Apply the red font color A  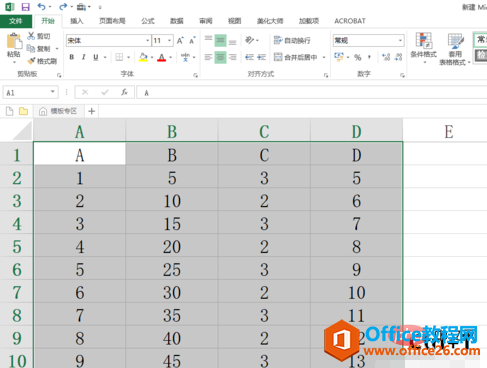(x=162, y=57)
